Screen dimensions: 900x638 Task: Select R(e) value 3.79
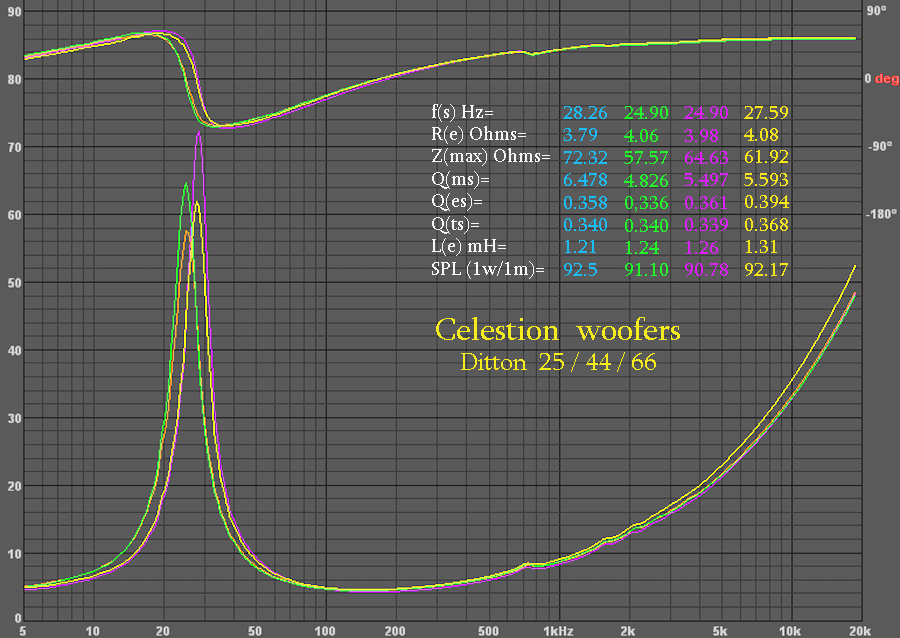point(580,135)
